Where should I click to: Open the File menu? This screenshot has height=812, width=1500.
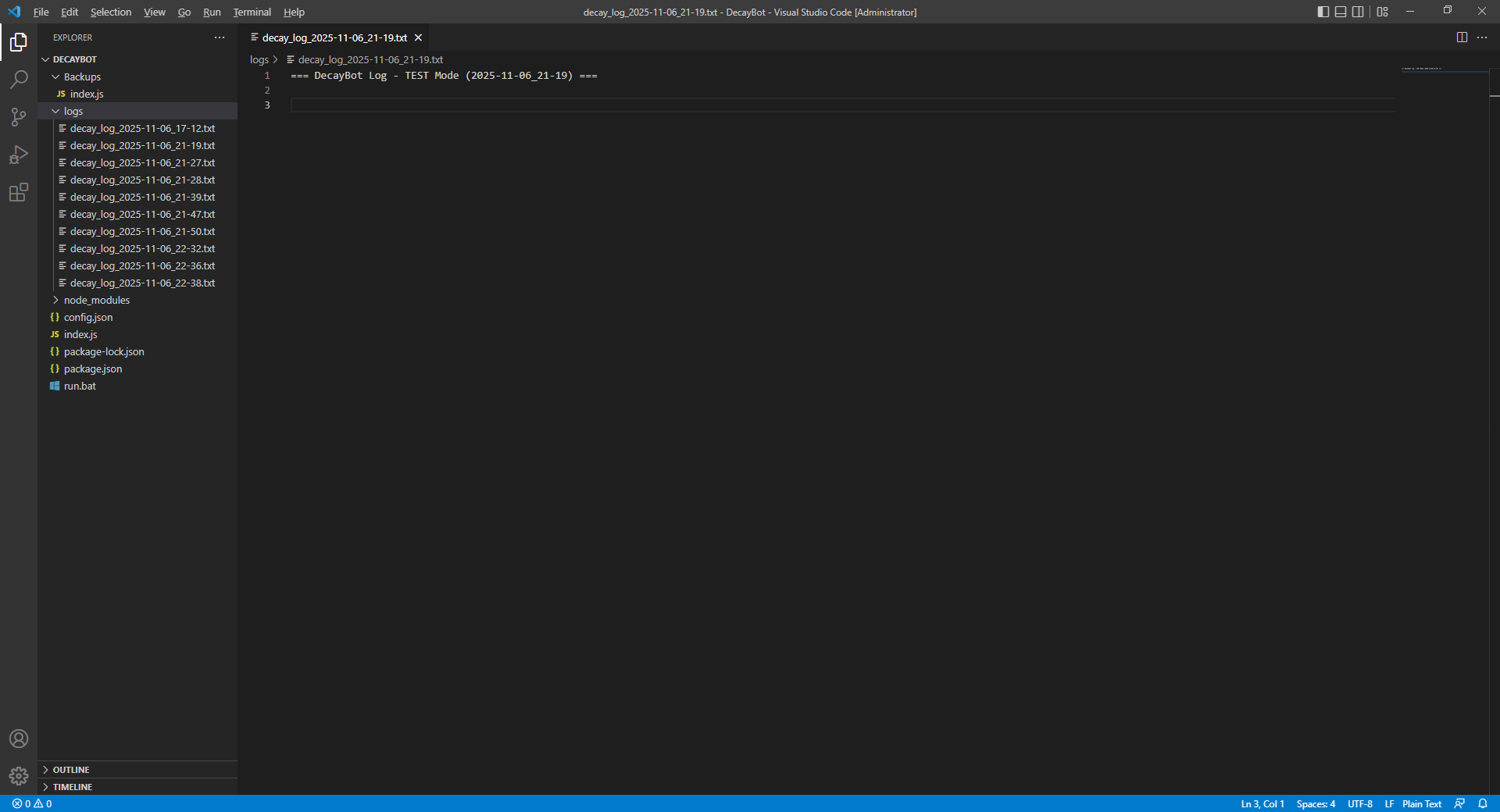tap(41, 12)
